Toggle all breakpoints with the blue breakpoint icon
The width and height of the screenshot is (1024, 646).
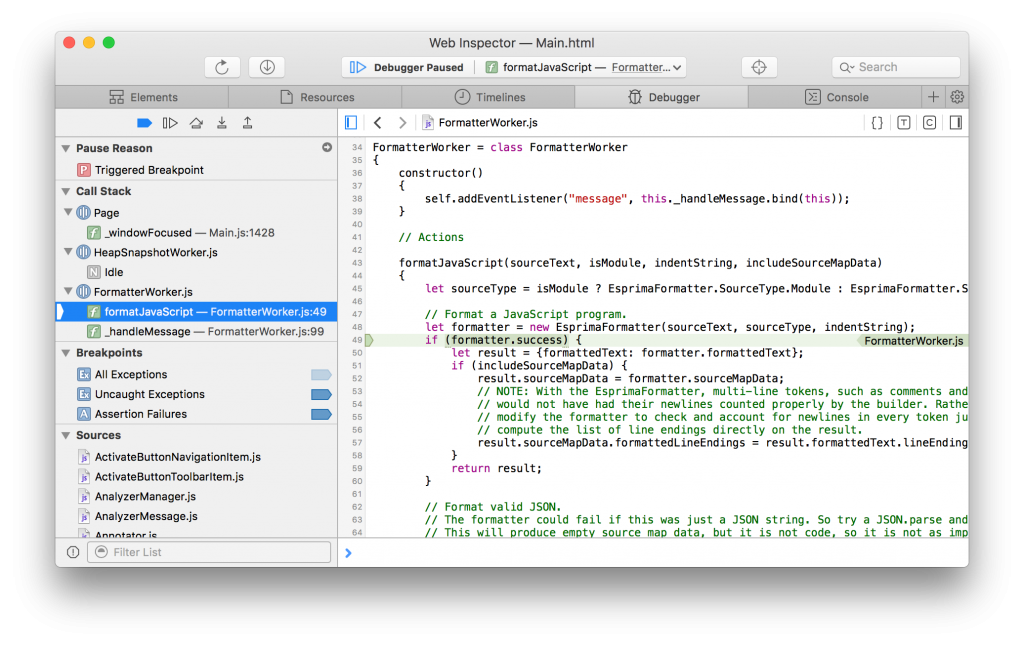143,122
